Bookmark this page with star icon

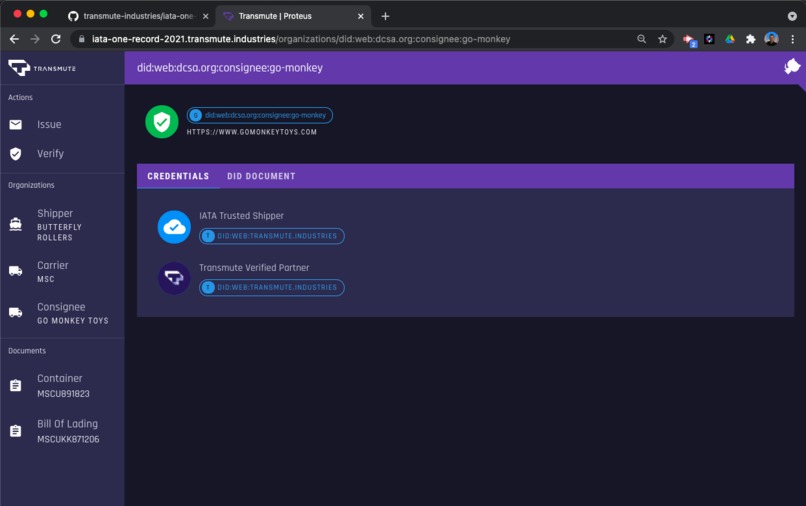[x=663, y=39]
